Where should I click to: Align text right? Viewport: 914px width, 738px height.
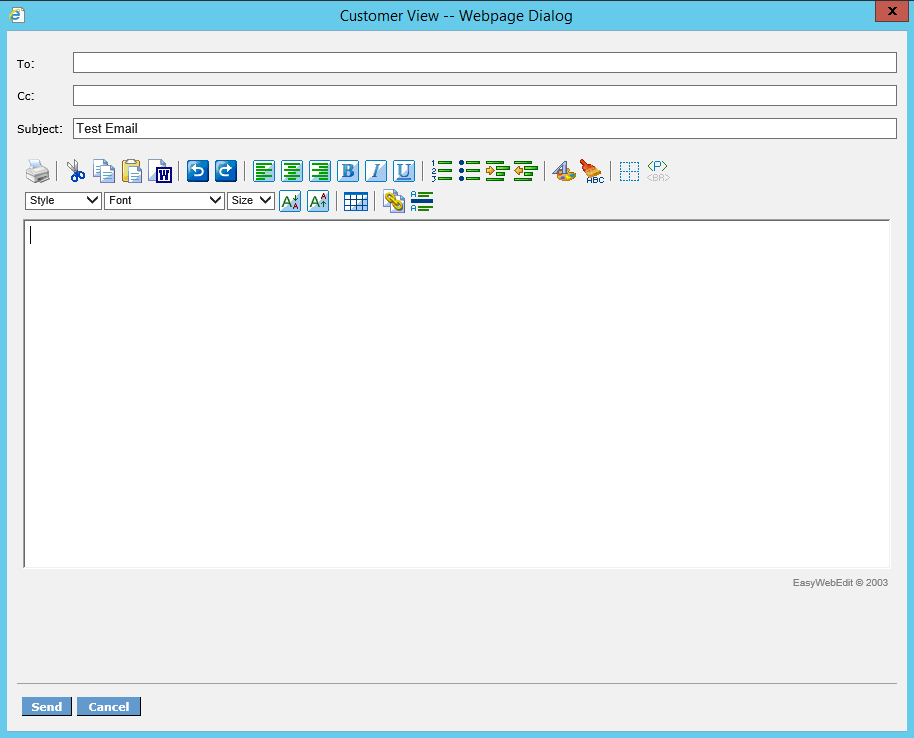click(320, 171)
